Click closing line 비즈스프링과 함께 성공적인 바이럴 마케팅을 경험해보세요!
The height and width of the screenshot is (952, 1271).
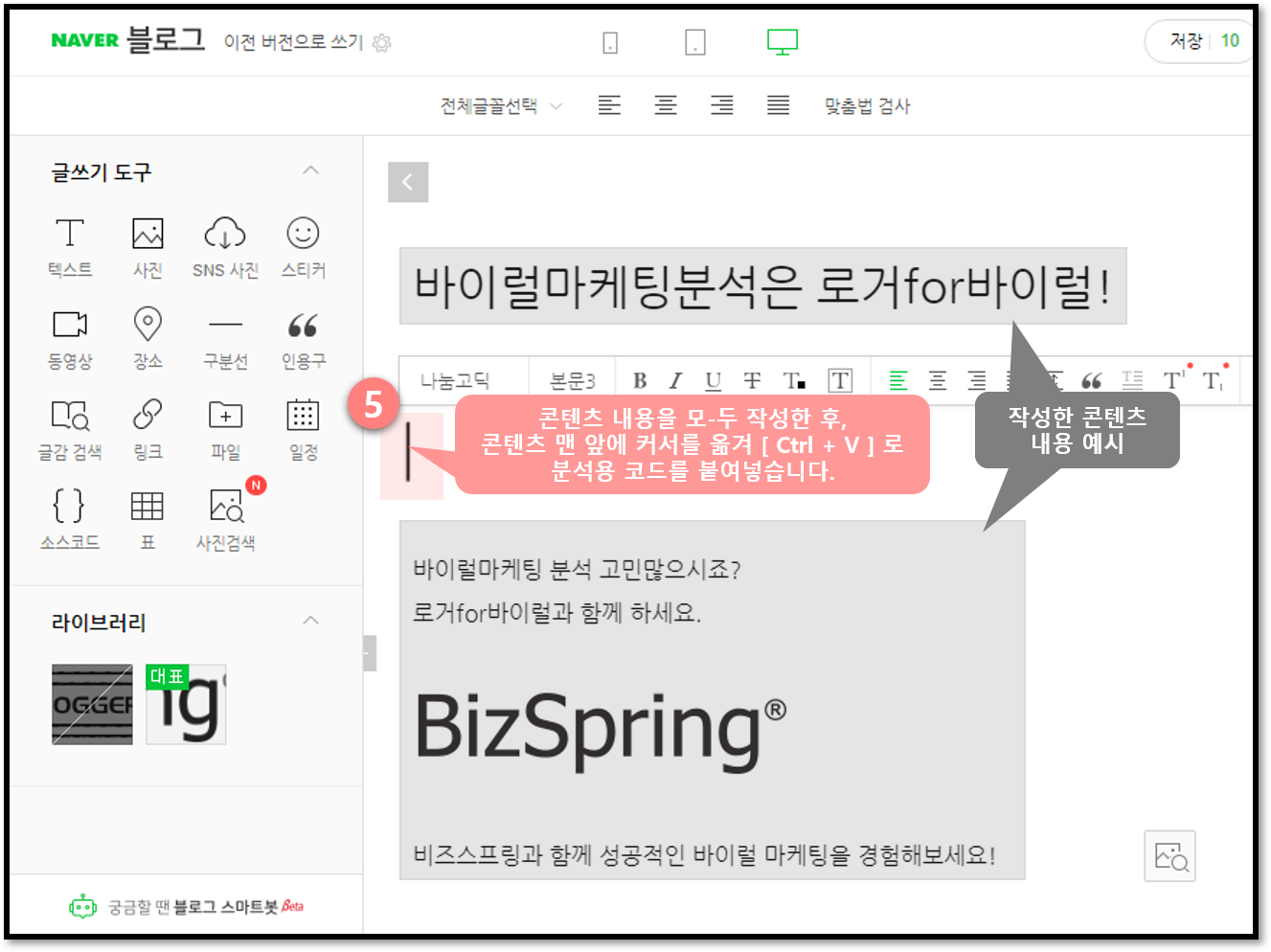click(x=704, y=854)
